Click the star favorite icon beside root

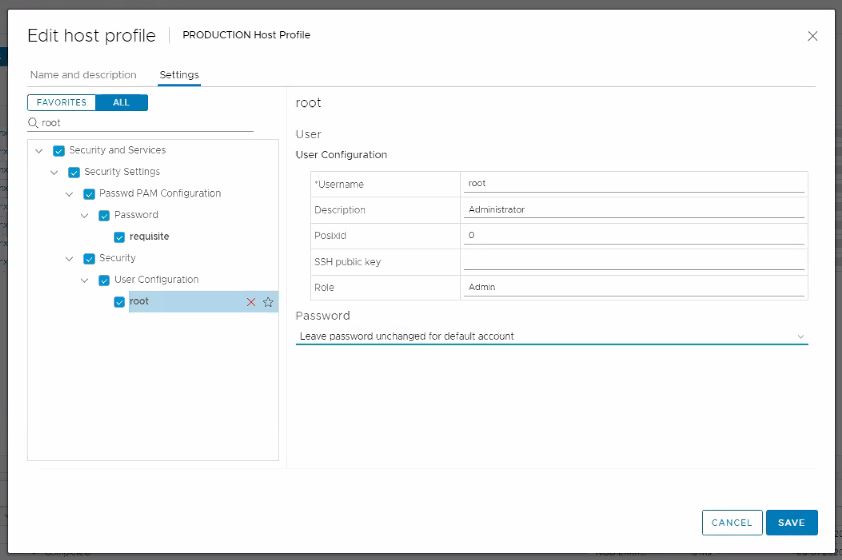(268, 302)
